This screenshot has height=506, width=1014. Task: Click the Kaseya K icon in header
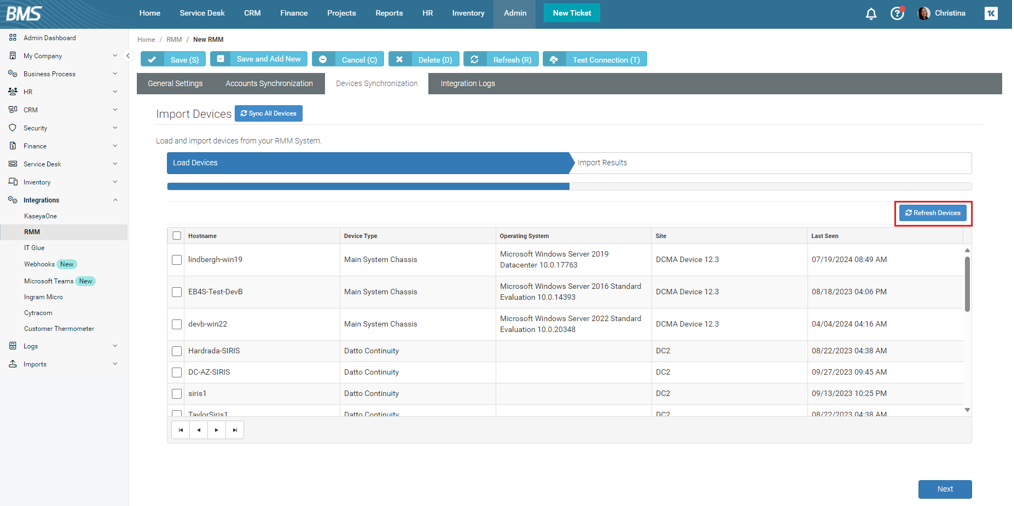click(x=990, y=14)
